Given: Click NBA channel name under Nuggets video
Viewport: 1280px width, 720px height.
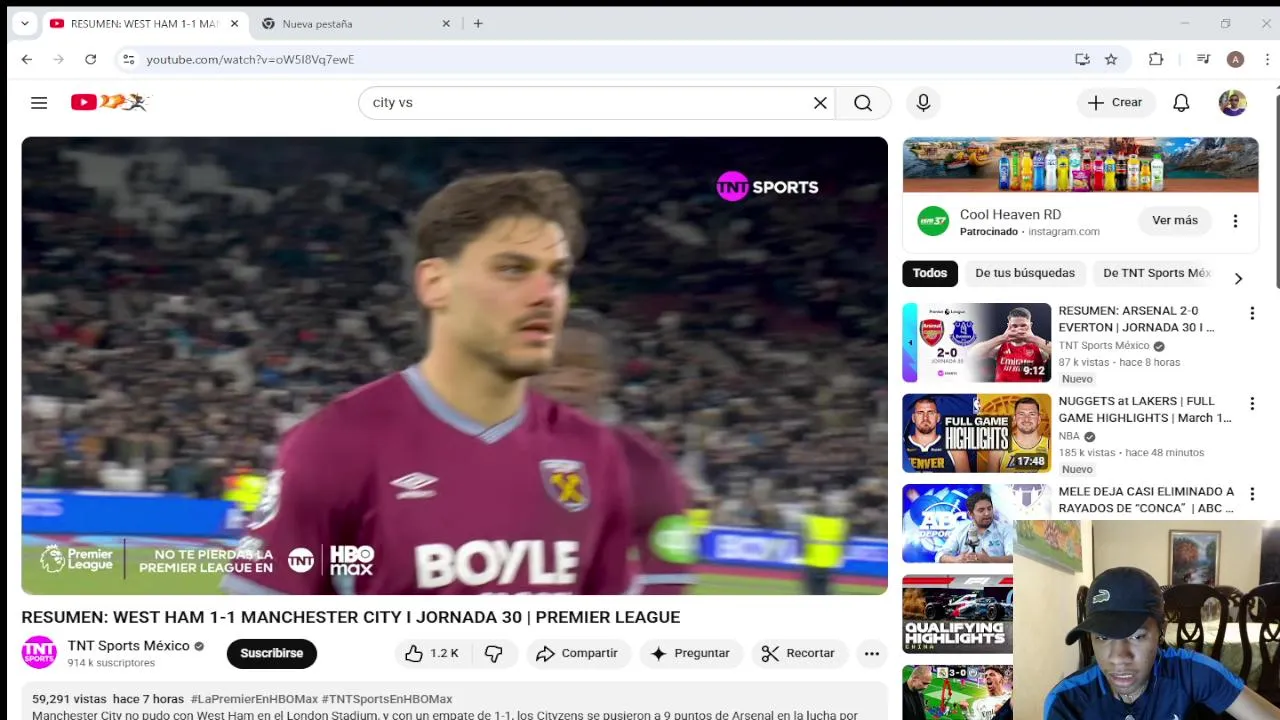Looking at the screenshot, I should pos(1069,436).
